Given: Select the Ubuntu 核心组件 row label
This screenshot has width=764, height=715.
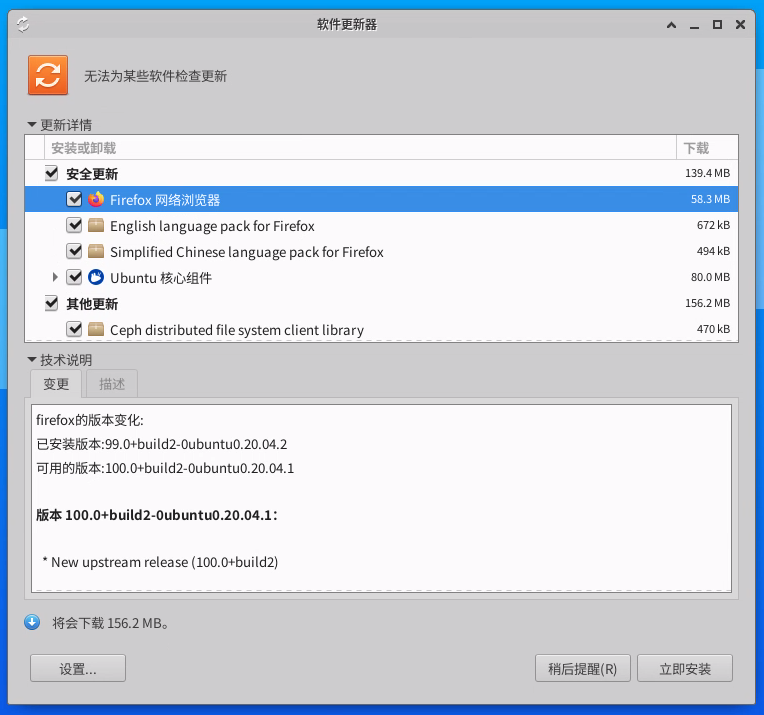Looking at the screenshot, I should tap(161, 278).
